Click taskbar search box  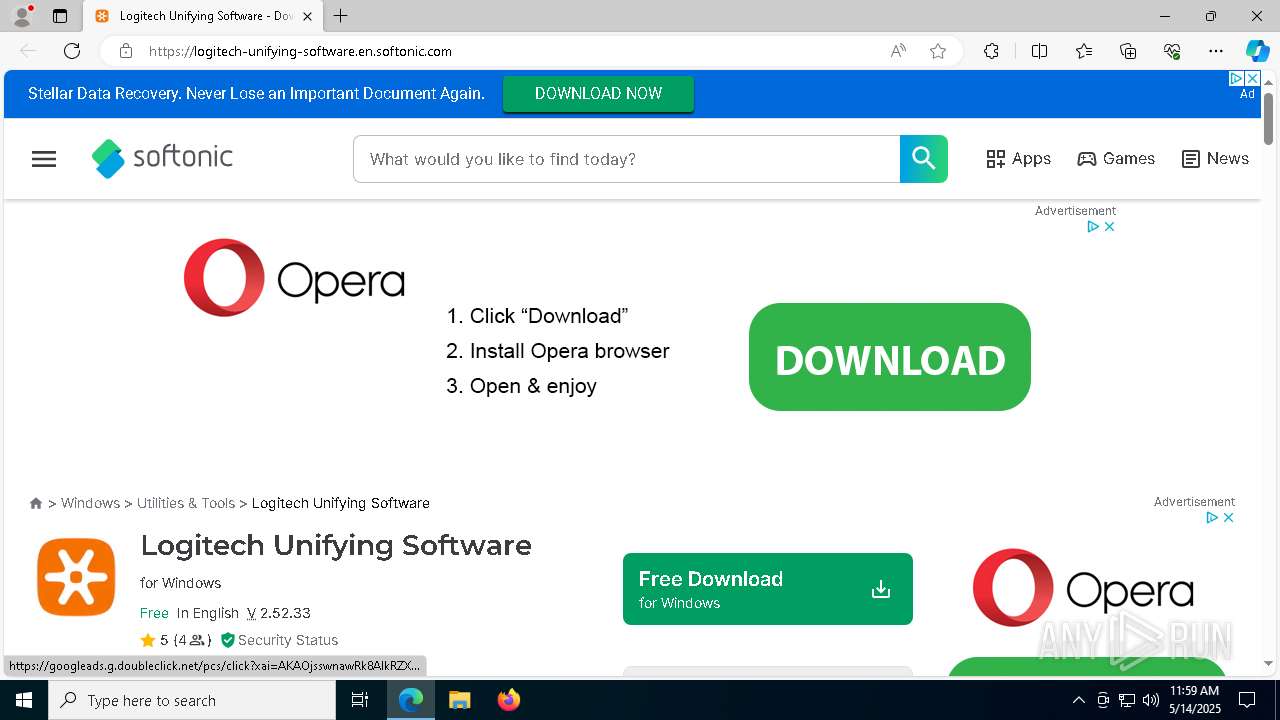[x=192, y=700]
